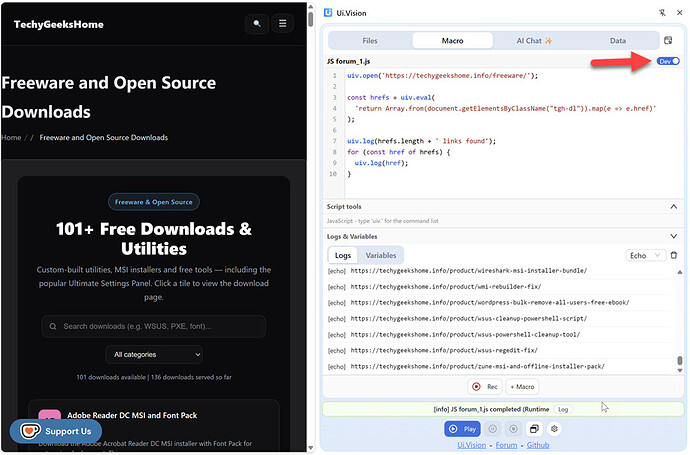Stop macro playback
The image size is (690, 455).
pyautogui.click(x=513, y=429)
